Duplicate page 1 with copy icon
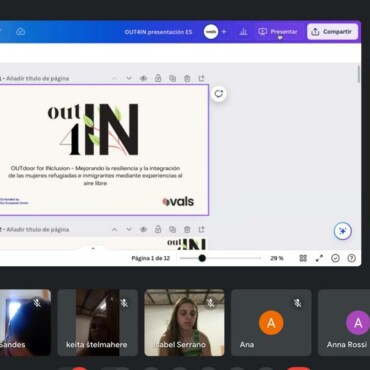The width and height of the screenshot is (370, 370). click(172, 78)
